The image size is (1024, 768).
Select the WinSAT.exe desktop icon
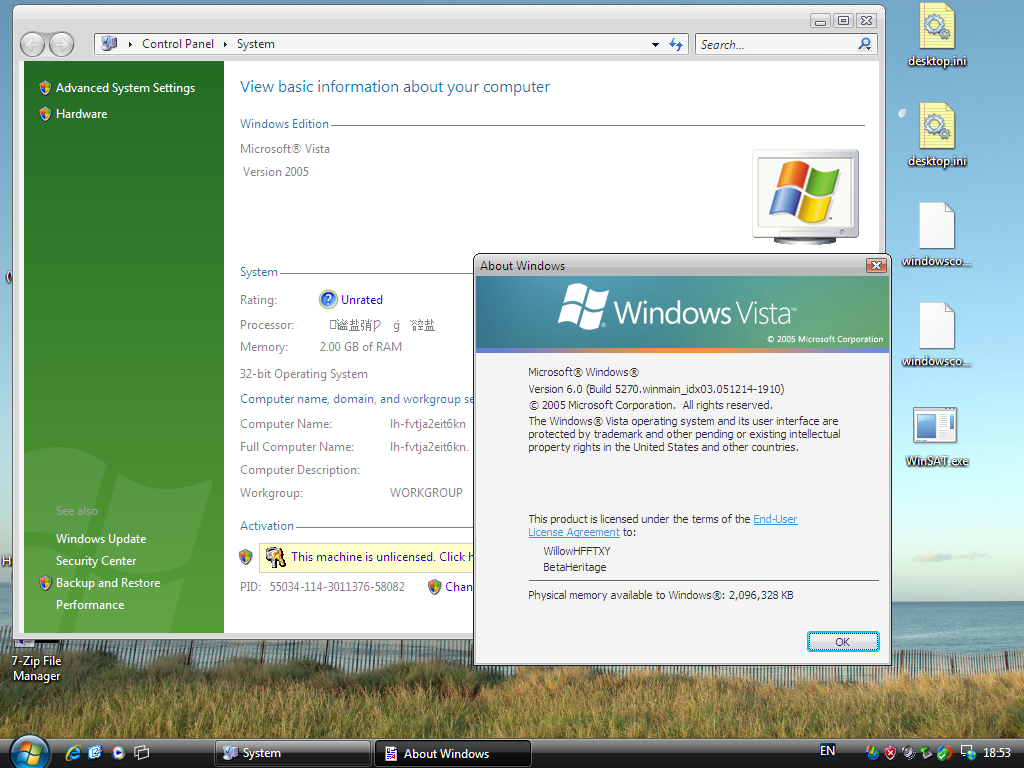(937, 436)
